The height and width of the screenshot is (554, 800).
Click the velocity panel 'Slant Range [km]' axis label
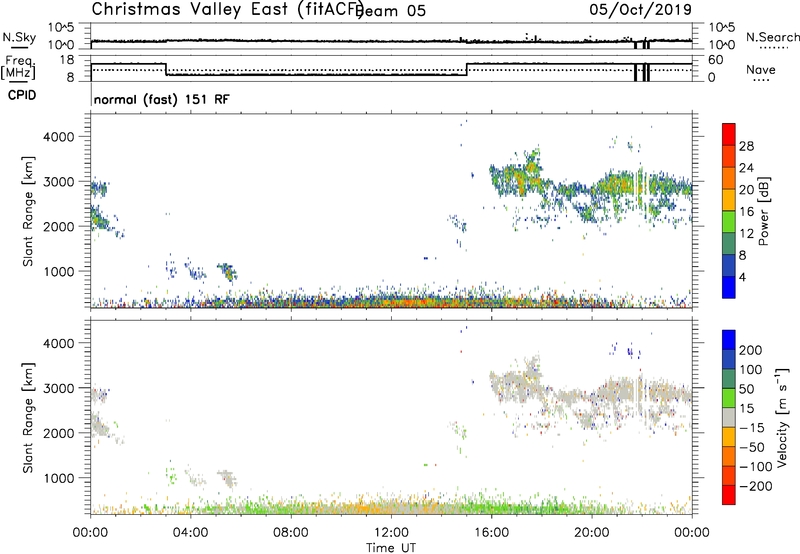28,417
